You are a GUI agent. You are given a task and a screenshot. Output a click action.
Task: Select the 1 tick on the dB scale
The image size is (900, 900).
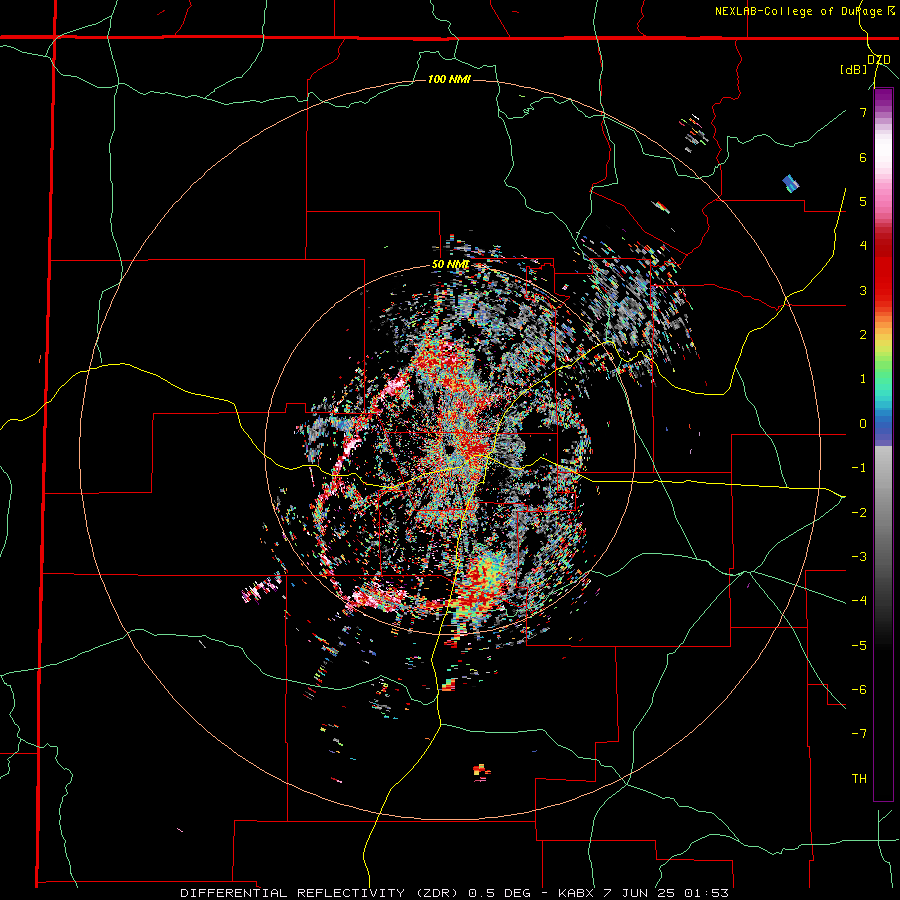coord(863,379)
